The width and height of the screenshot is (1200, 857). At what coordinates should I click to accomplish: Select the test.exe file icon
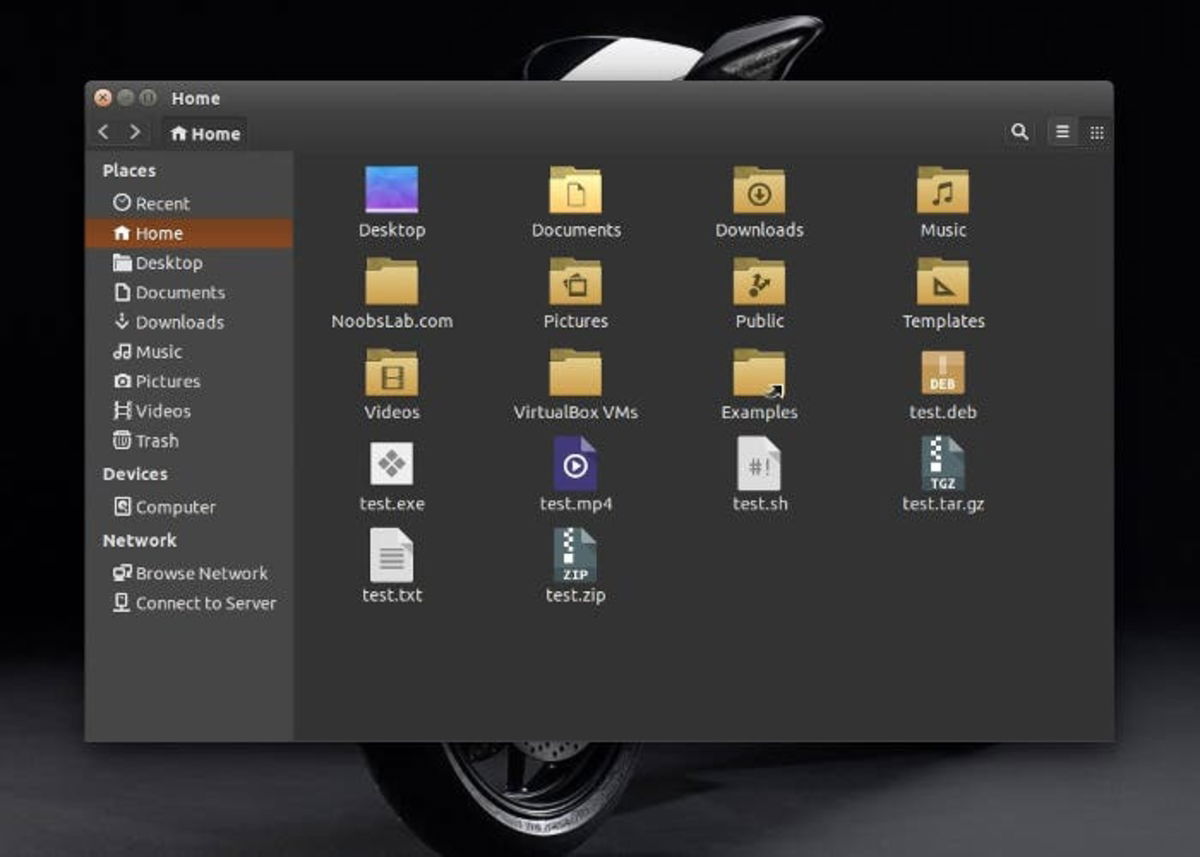[x=392, y=464]
